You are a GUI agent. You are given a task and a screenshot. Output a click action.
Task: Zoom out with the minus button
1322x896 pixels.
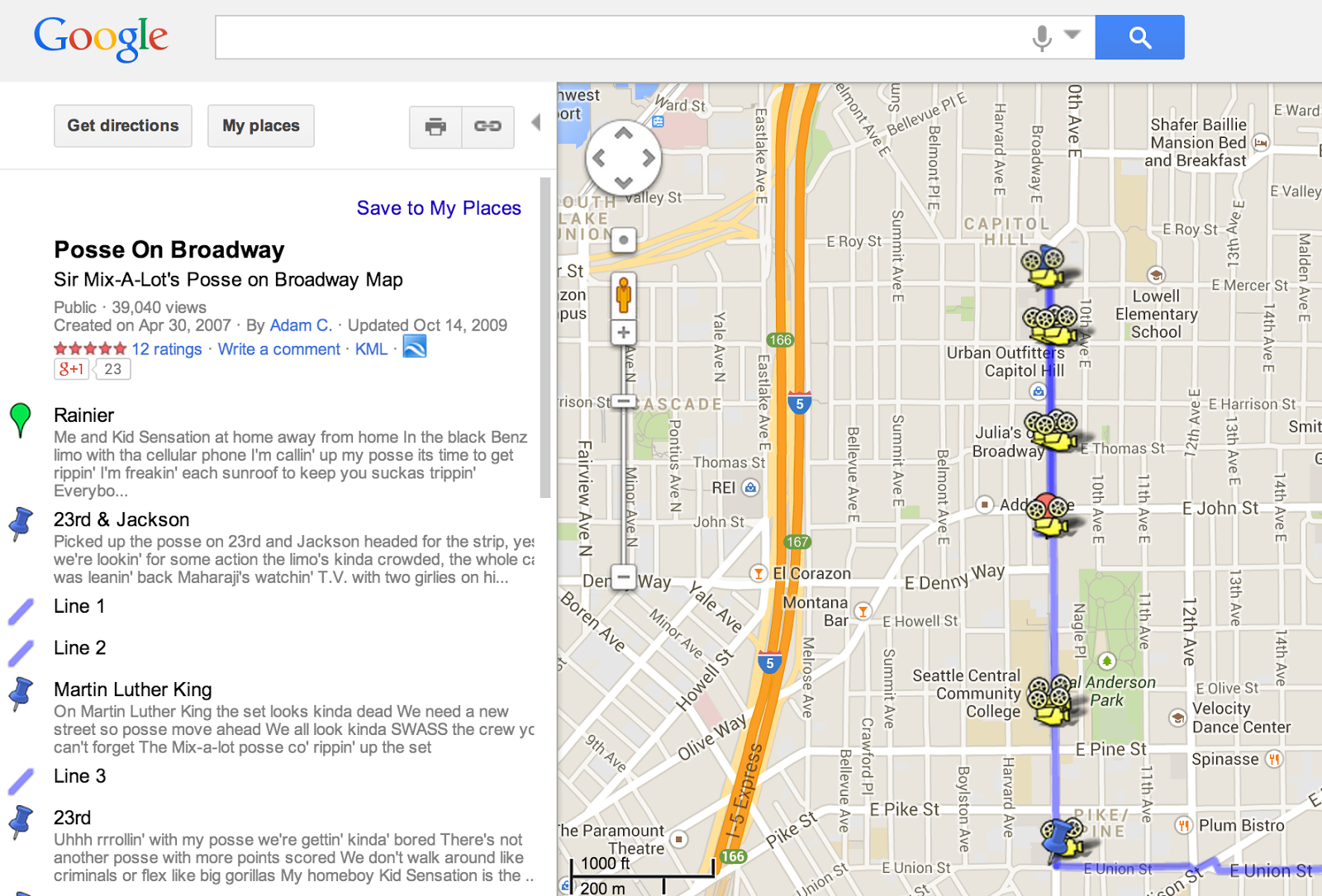(x=624, y=576)
